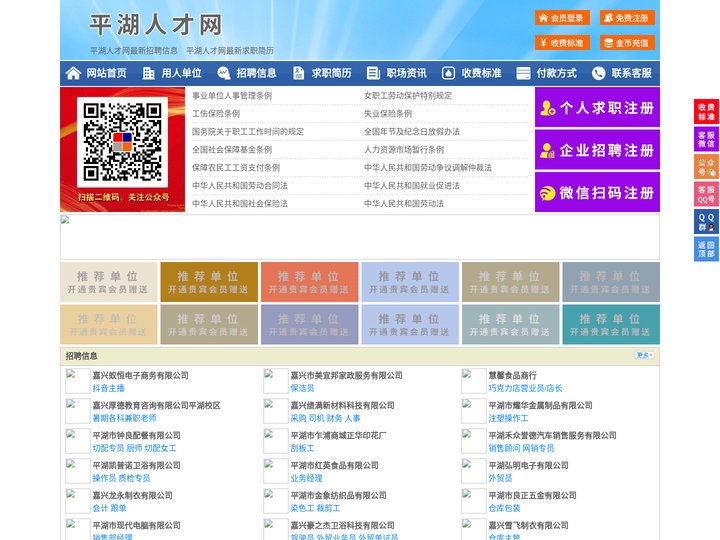Viewport: 720px width, 540px height.
Task: Open the 职场资讯 menu item
Action: coord(406,73)
